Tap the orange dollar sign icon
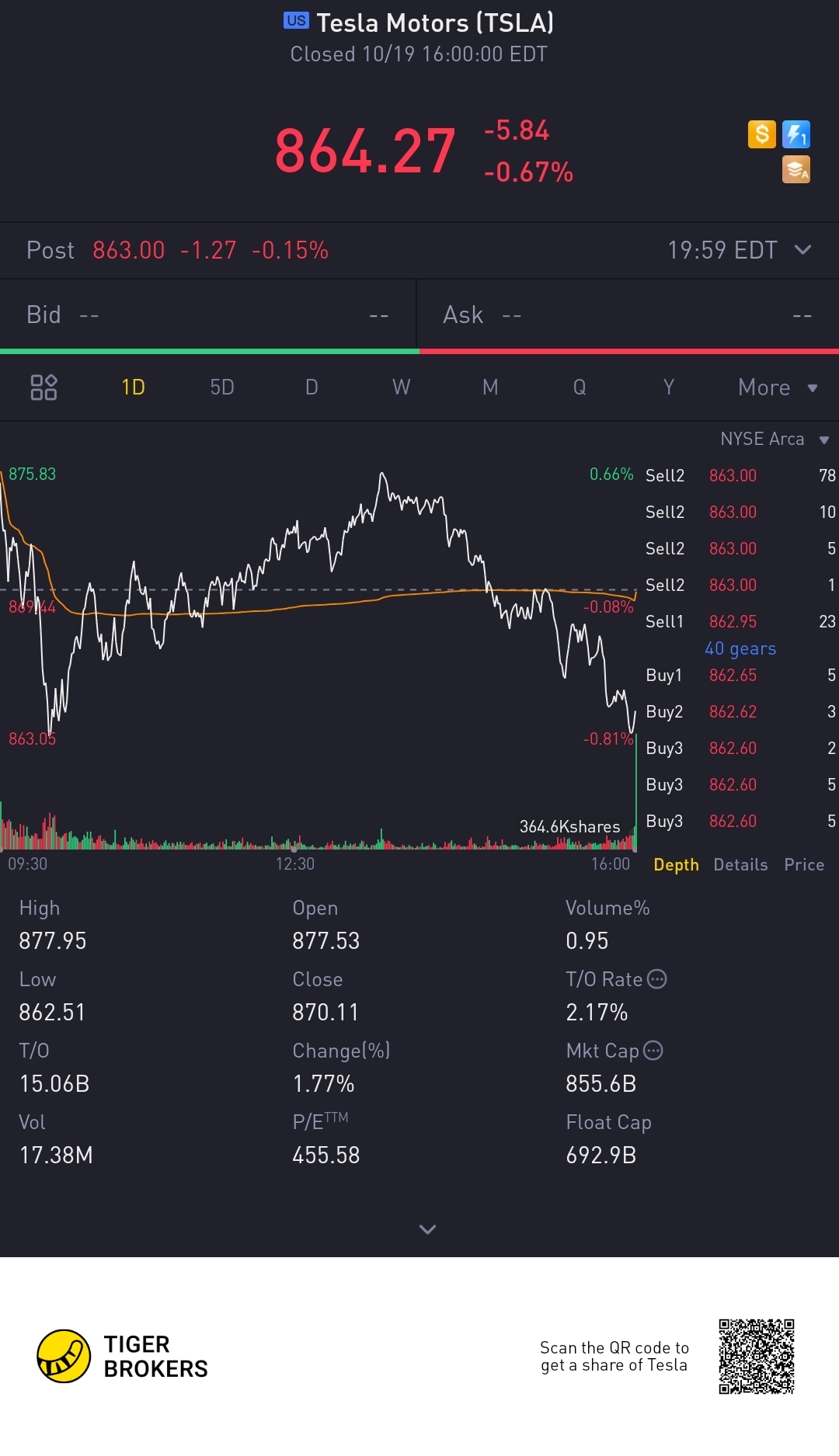Viewport: 839px width, 1456px height. pos(761,134)
